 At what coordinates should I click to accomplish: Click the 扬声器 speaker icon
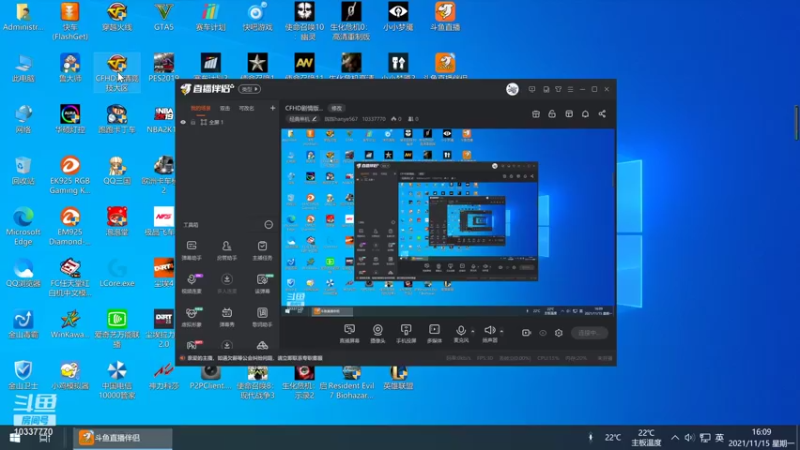(489, 331)
